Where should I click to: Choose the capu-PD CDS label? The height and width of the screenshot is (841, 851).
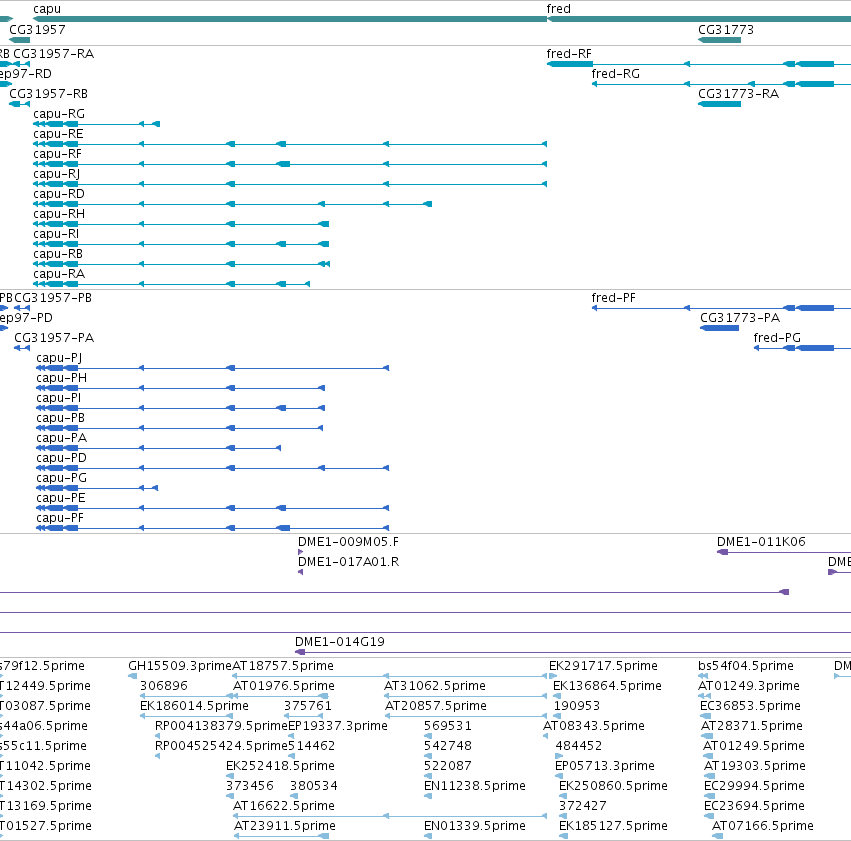click(61, 458)
